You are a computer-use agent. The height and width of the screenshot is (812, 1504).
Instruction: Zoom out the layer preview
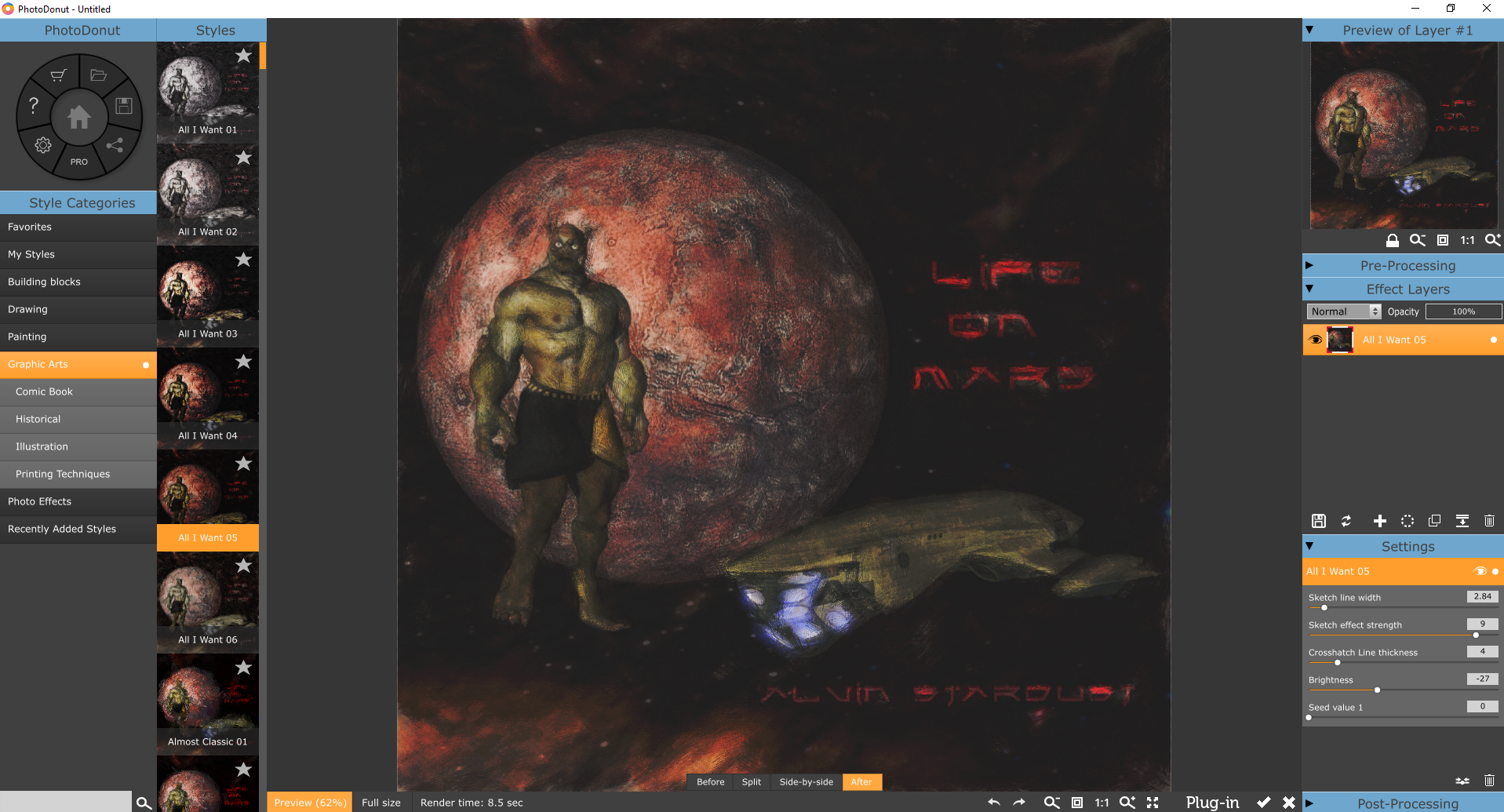coord(1417,240)
